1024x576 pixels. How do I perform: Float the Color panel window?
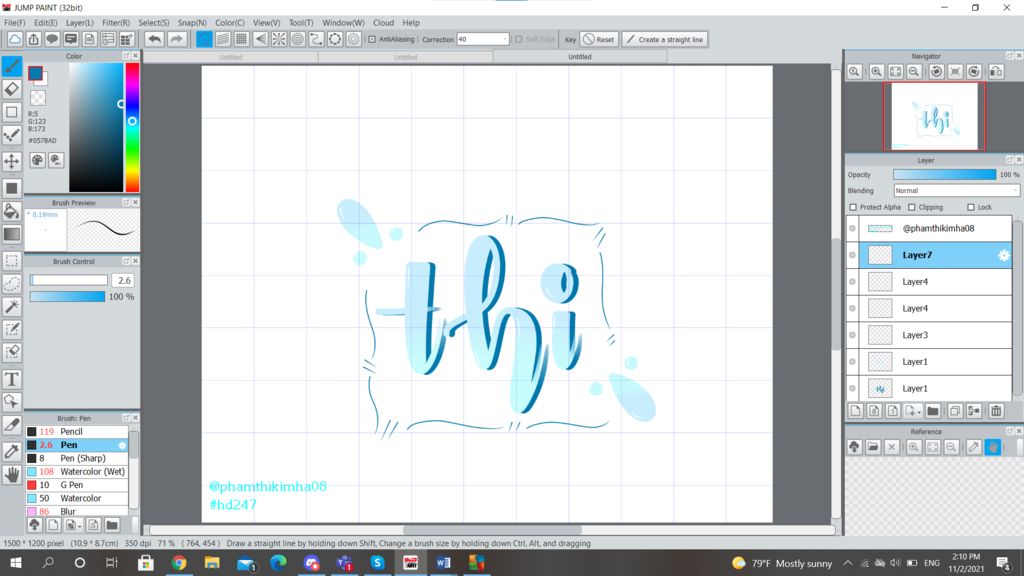pyautogui.click(x=126, y=56)
